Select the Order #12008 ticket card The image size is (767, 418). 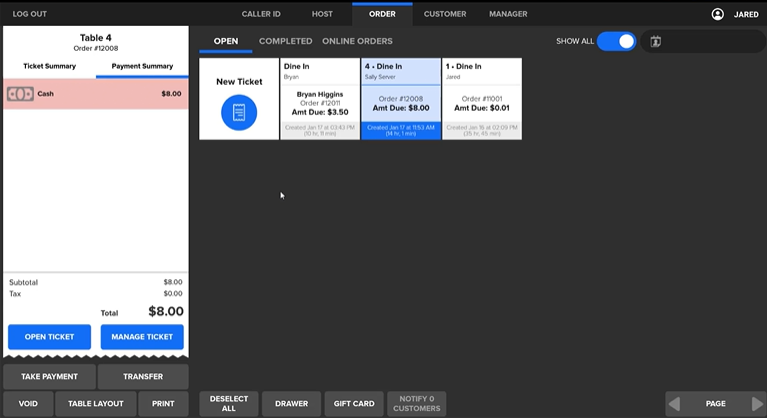coord(401,99)
